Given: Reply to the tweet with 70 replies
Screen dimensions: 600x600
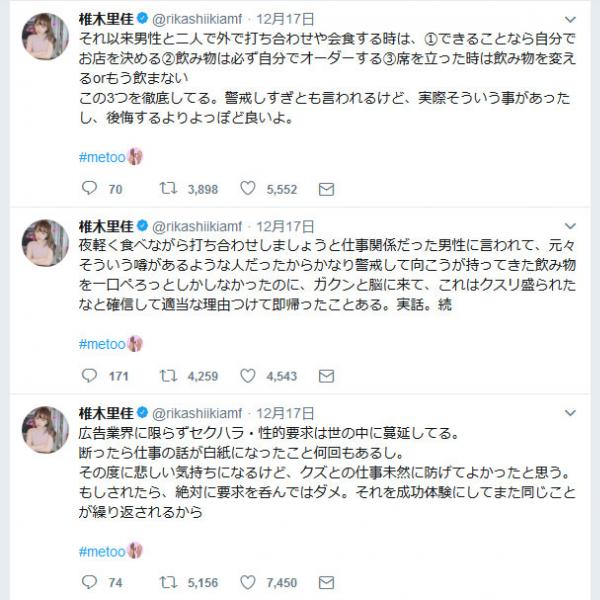Looking at the screenshot, I should pyautogui.click(x=90, y=188).
